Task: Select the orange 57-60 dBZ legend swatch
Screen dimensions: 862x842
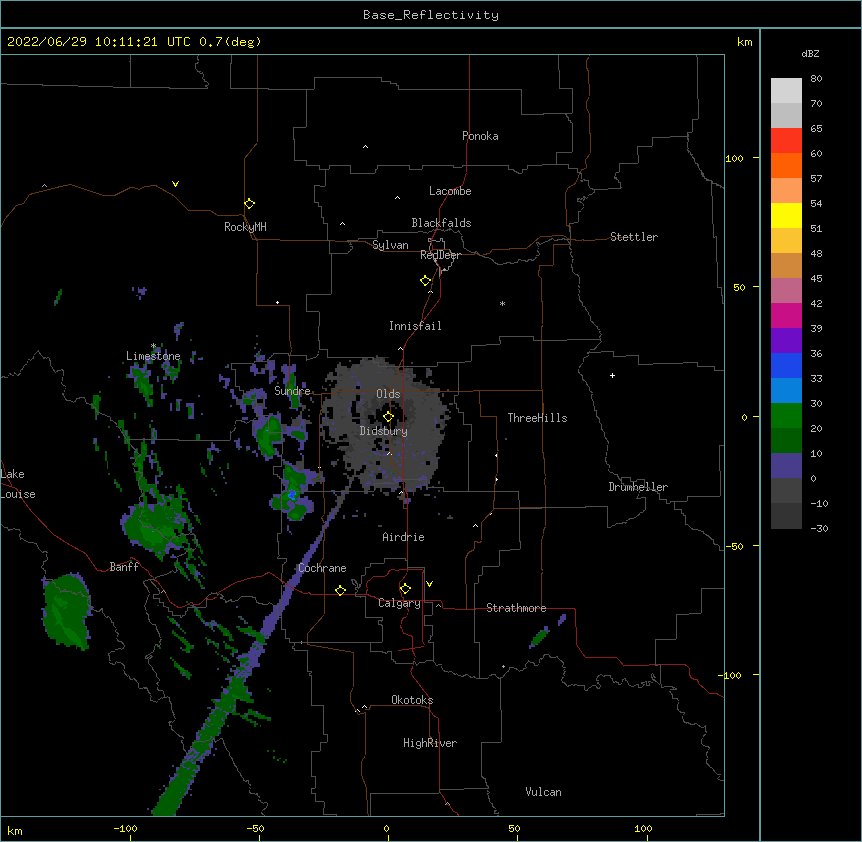Action: [x=786, y=166]
